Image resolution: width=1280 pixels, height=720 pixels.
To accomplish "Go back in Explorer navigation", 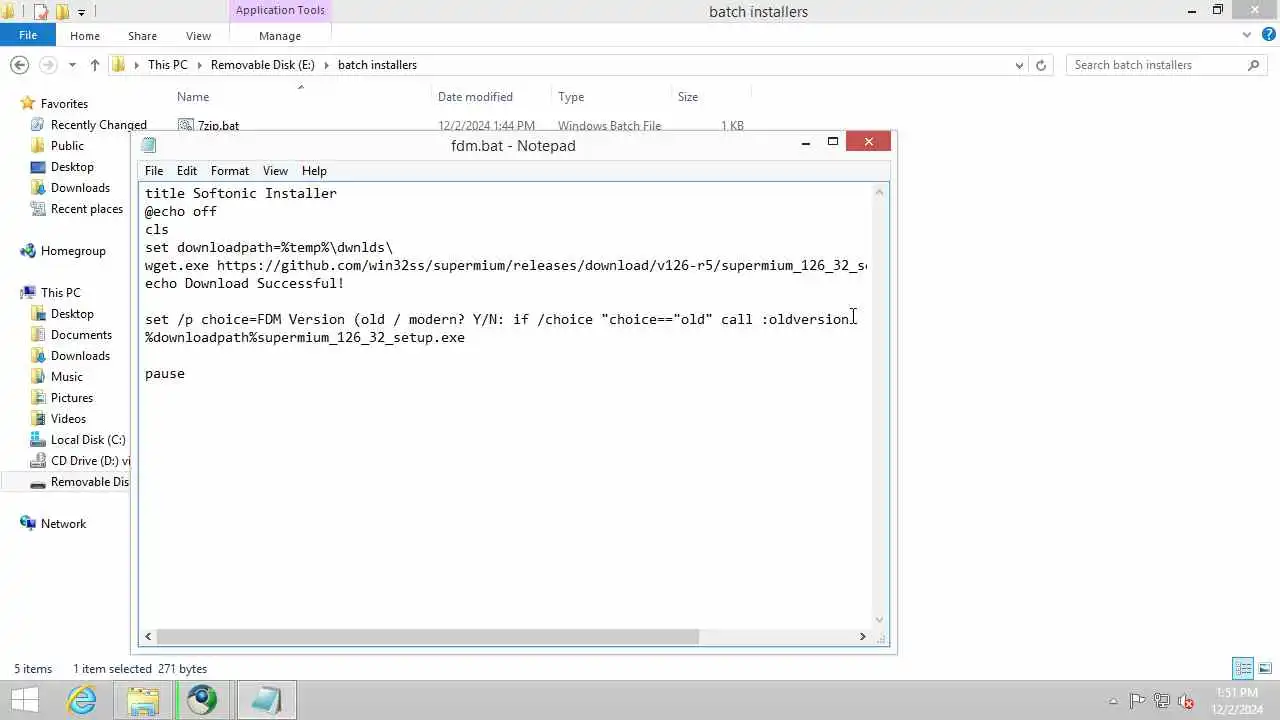I will (19, 65).
